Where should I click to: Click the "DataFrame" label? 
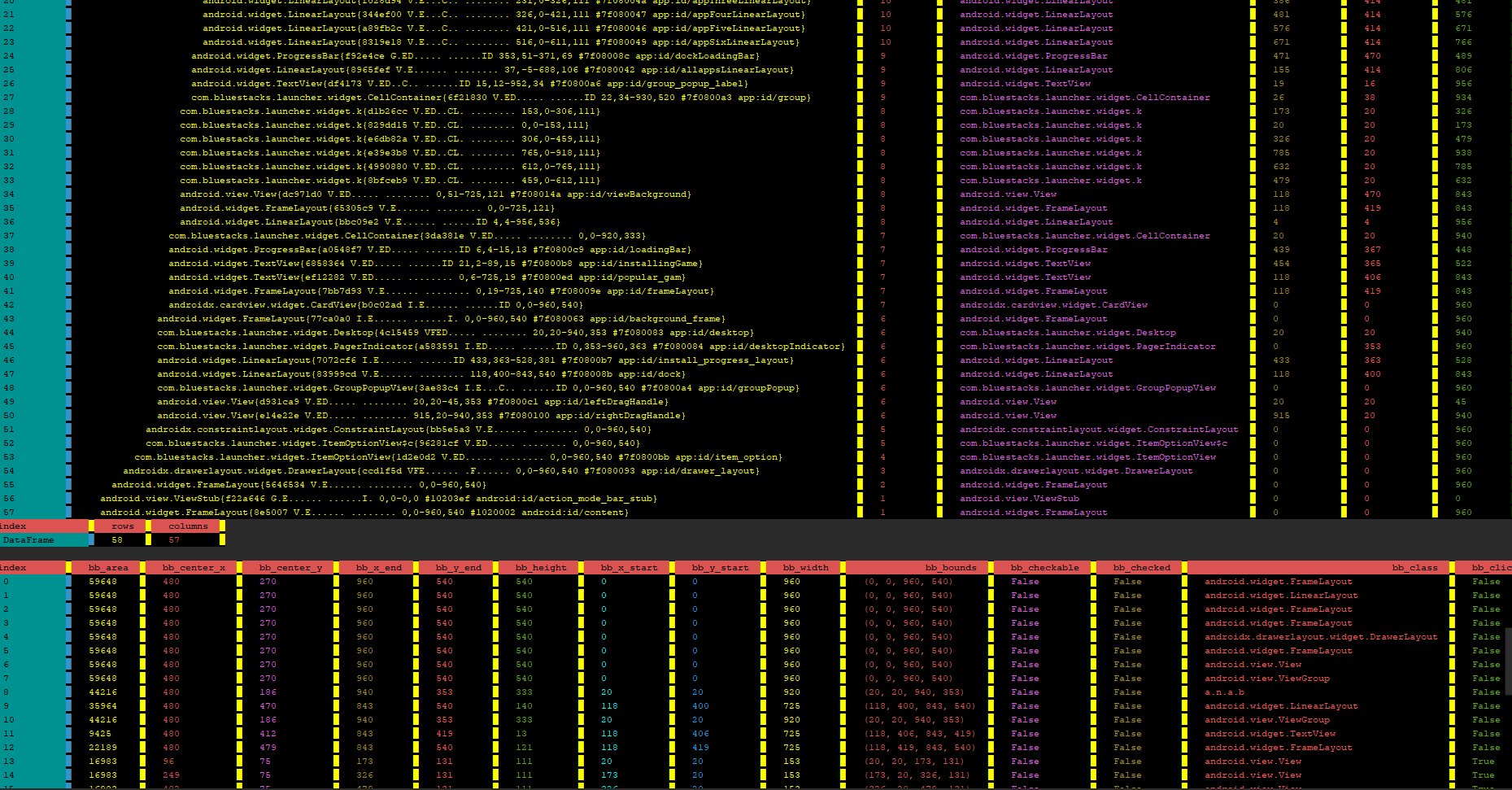(x=28, y=539)
